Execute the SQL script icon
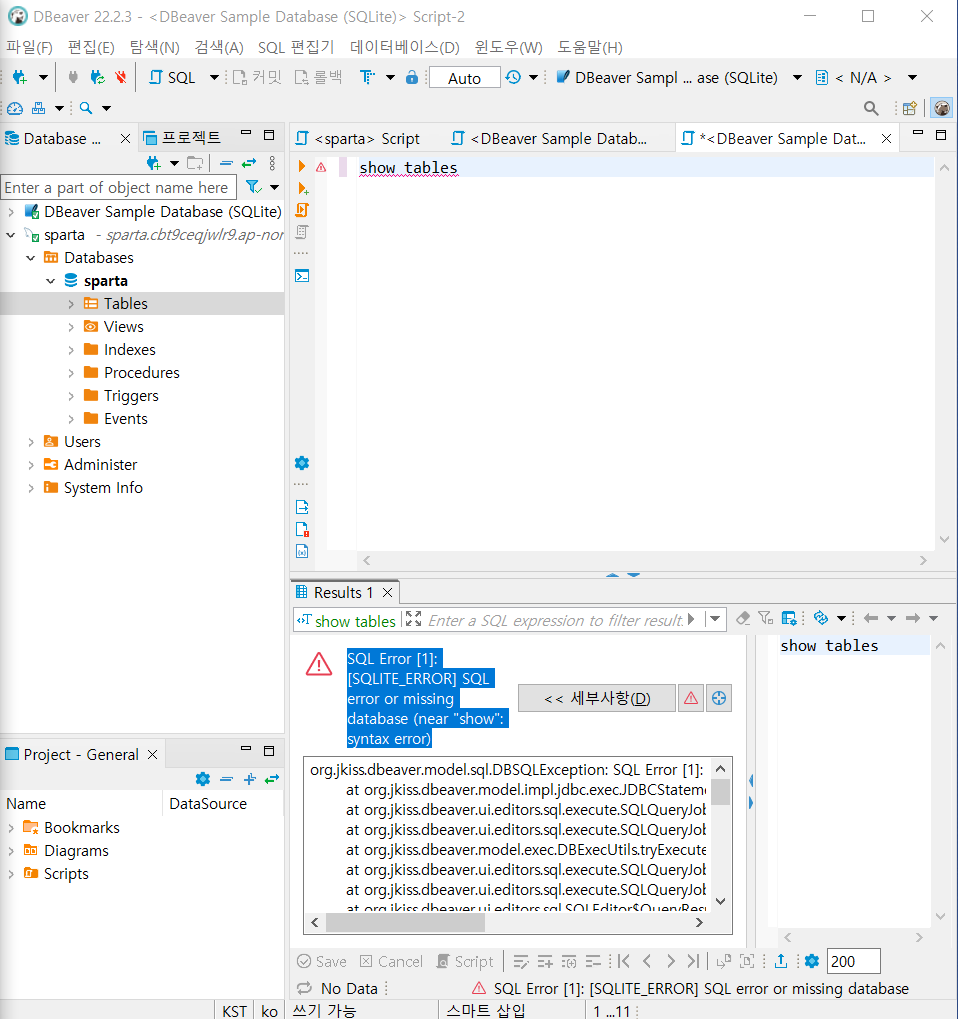Viewport: 958px width, 1019px height. tap(302, 210)
